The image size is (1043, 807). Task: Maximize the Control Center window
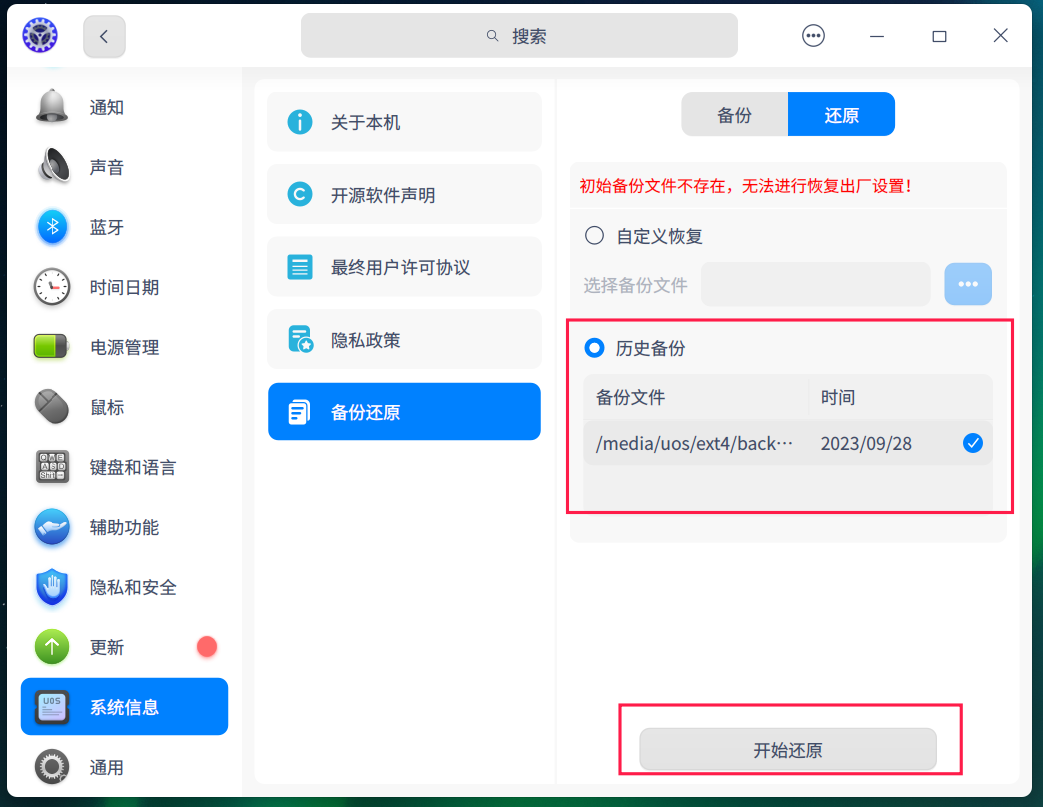(939, 36)
